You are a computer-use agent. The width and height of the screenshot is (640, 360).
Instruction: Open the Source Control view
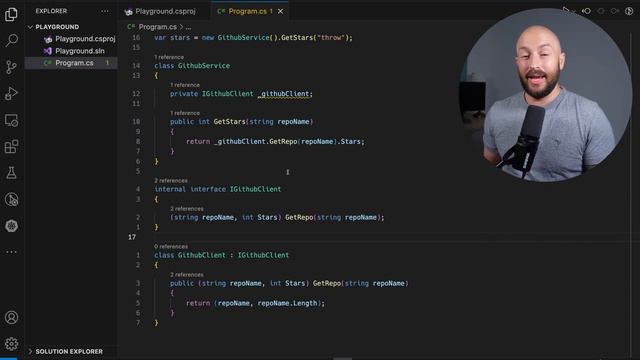(x=11, y=67)
